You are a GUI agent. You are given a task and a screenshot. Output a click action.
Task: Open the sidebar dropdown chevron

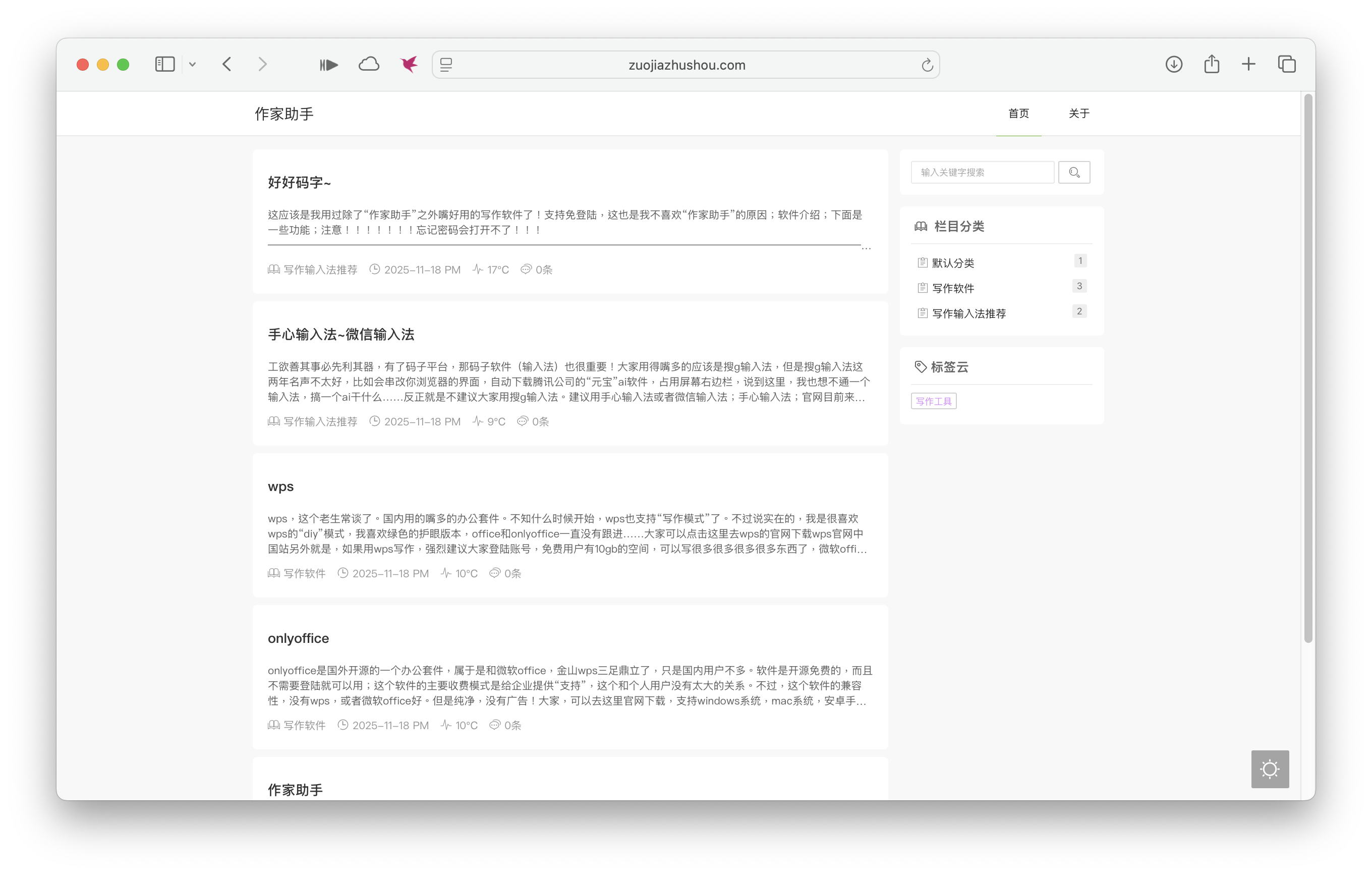pos(193,65)
